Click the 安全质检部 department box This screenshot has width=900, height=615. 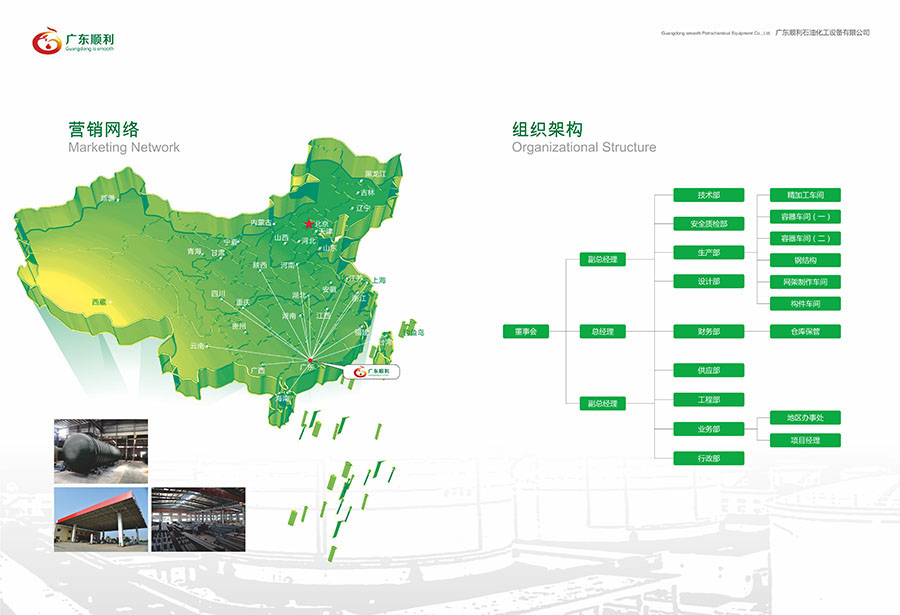pyautogui.click(x=709, y=223)
